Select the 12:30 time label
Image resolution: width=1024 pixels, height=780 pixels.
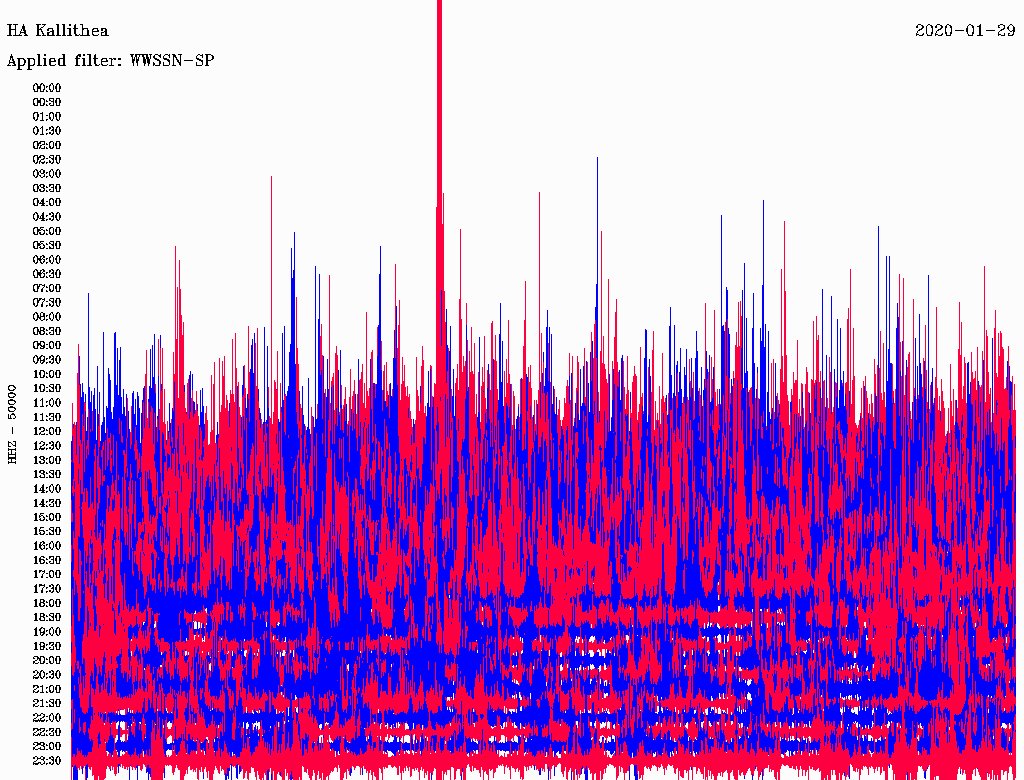[x=47, y=446]
